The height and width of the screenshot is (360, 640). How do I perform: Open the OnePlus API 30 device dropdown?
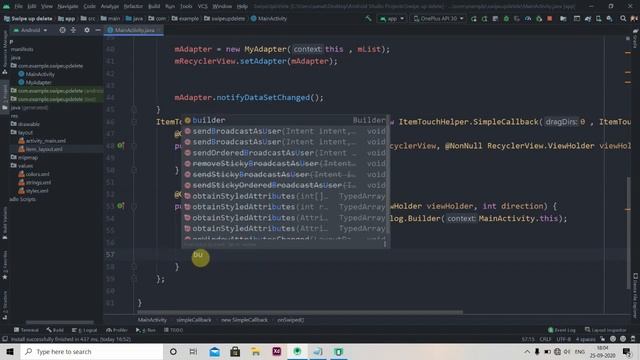[x=438, y=18]
